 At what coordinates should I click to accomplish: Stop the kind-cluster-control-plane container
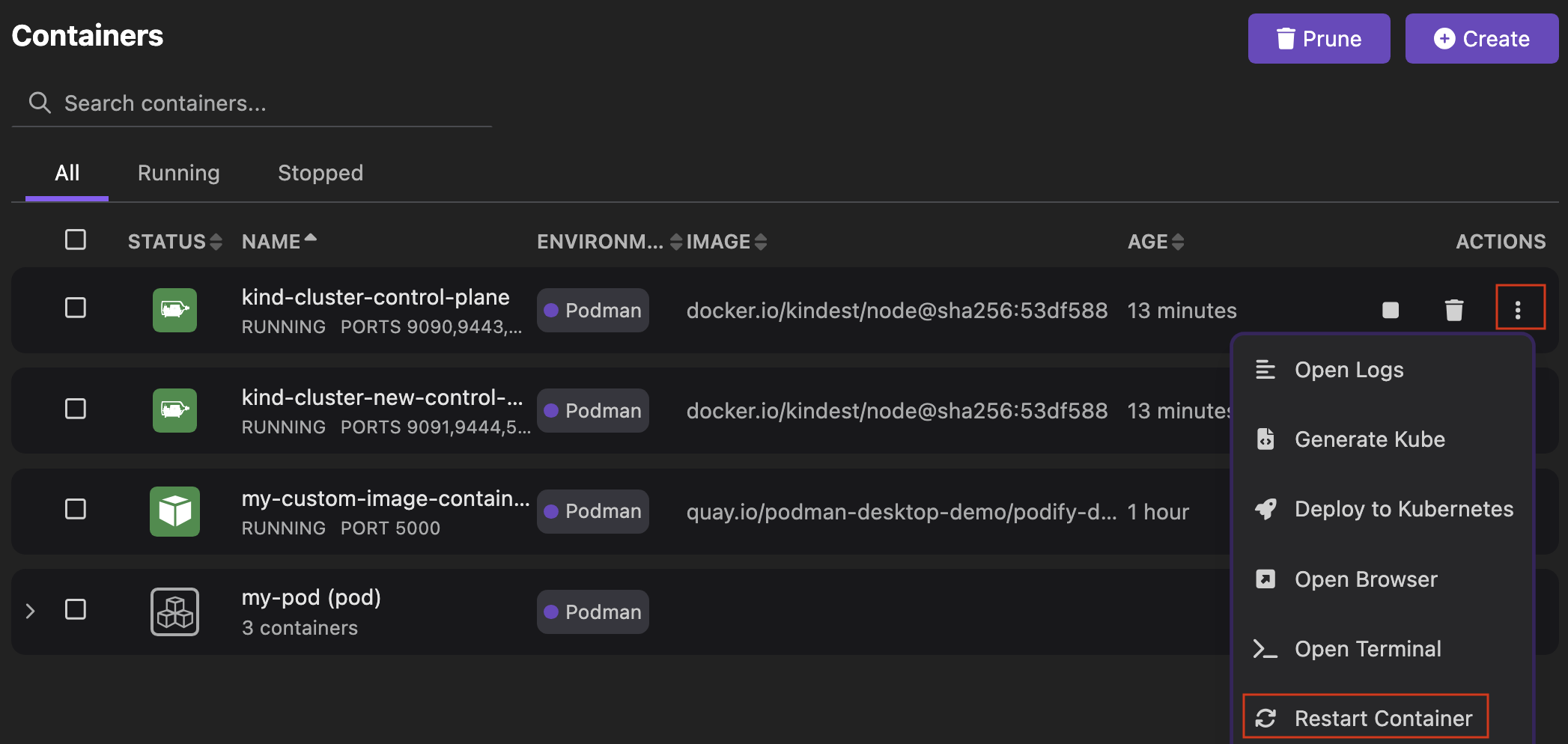point(1390,310)
